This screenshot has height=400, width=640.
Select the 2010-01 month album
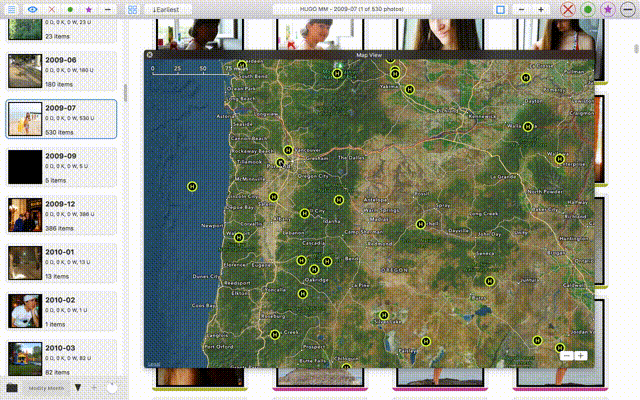tap(61, 263)
